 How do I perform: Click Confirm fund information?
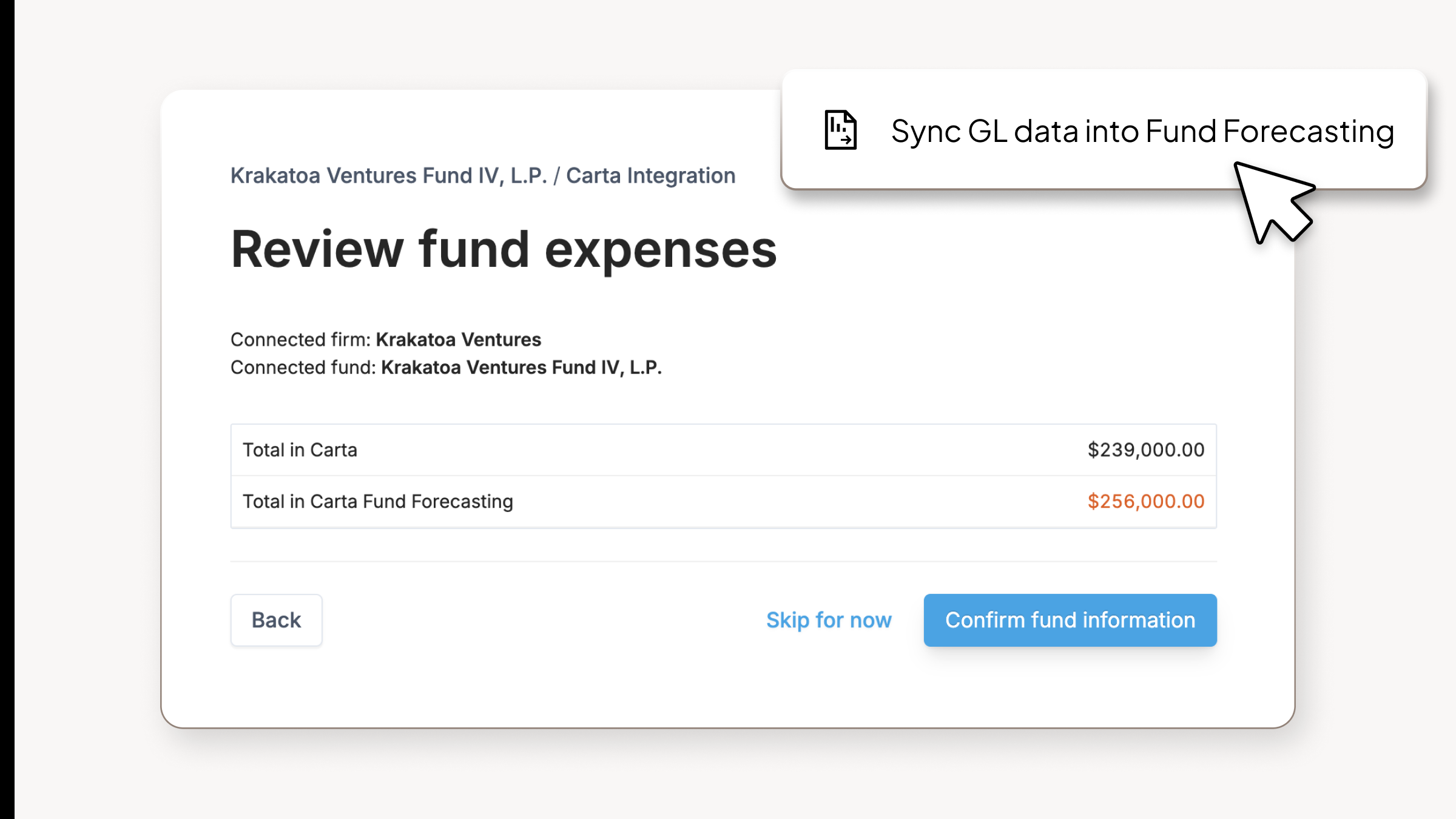[1069, 619]
